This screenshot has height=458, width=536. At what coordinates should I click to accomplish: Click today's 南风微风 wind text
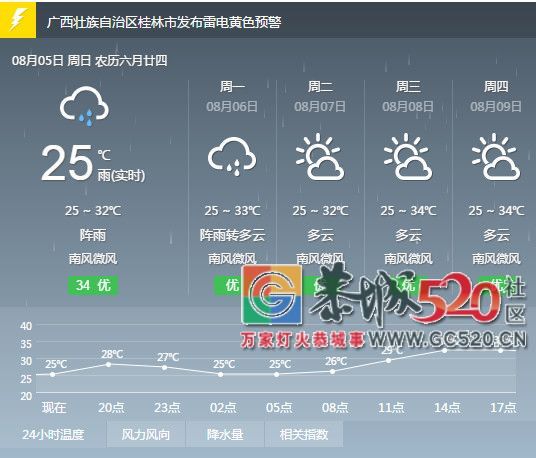(93, 258)
